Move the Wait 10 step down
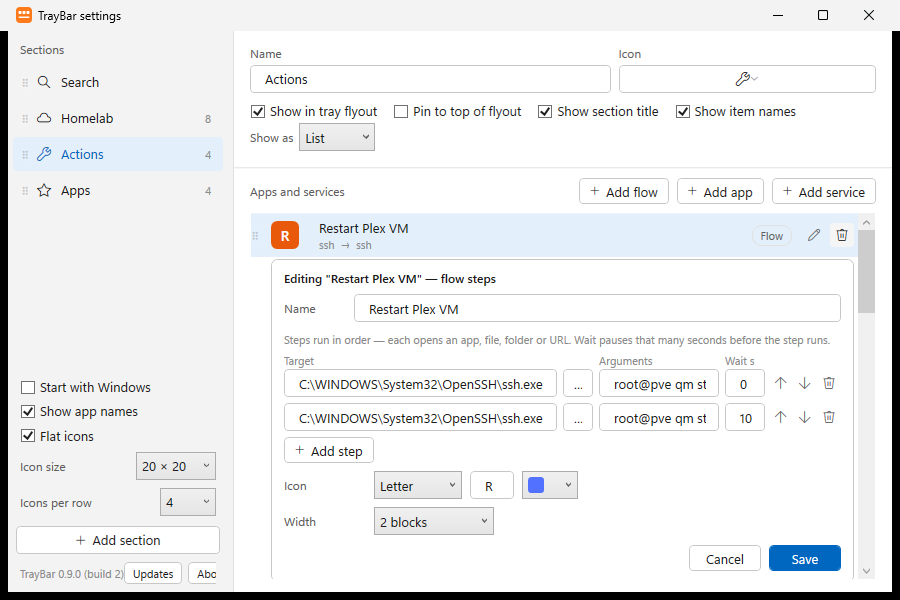 coord(805,417)
